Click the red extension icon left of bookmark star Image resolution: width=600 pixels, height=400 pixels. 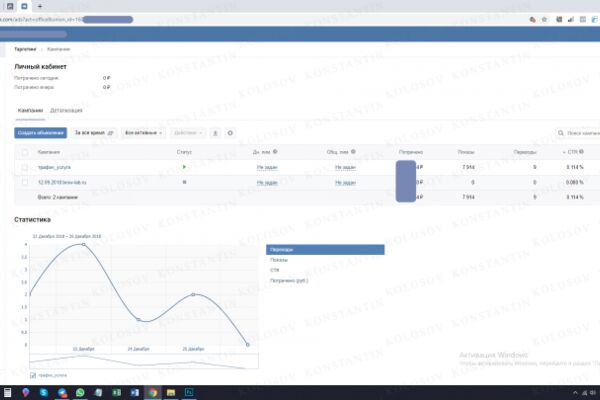pyautogui.click(x=533, y=19)
